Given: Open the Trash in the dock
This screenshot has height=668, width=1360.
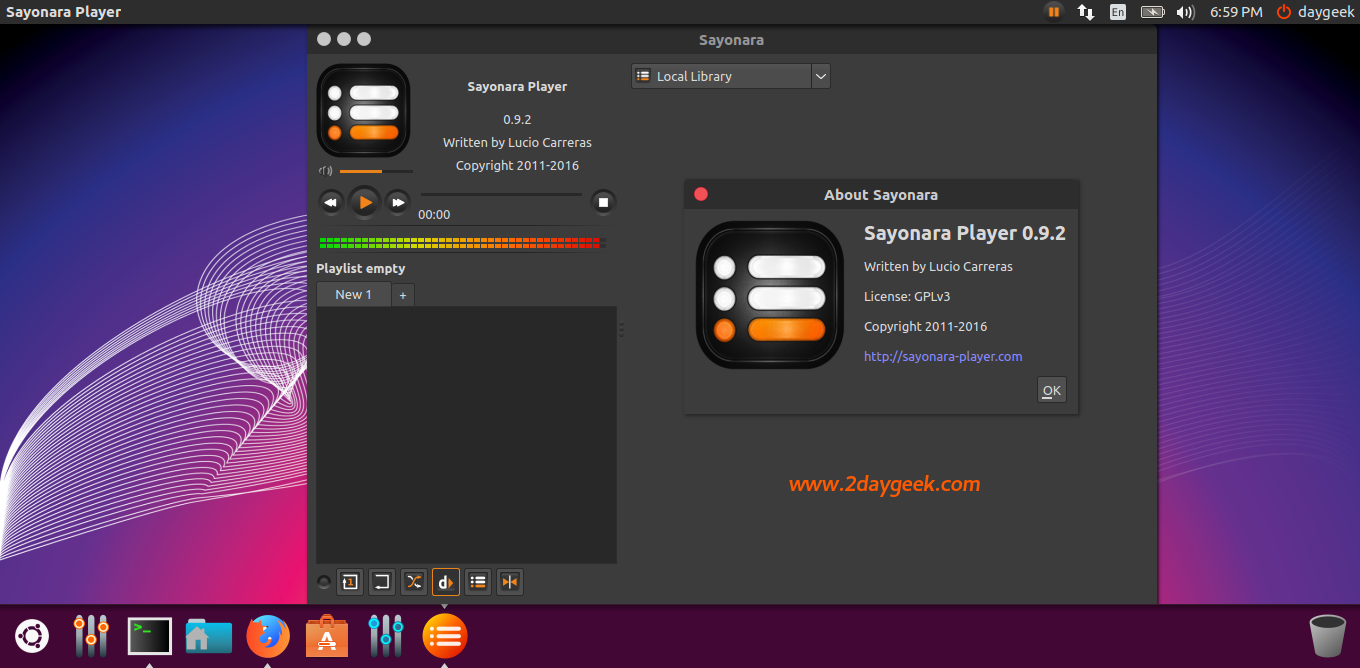Looking at the screenshot, I should (x=1327, y=636).
